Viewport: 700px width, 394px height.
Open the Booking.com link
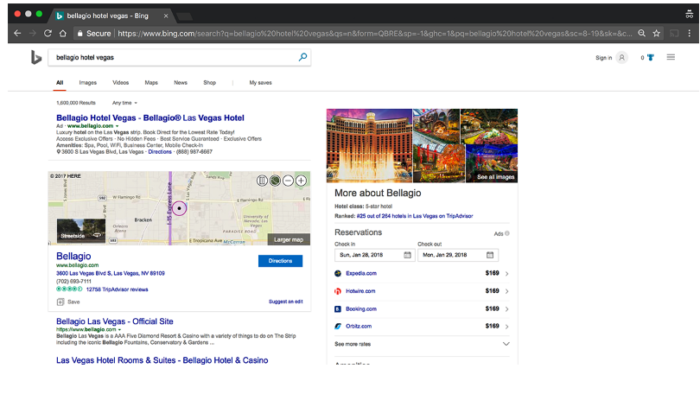[361, 309]
